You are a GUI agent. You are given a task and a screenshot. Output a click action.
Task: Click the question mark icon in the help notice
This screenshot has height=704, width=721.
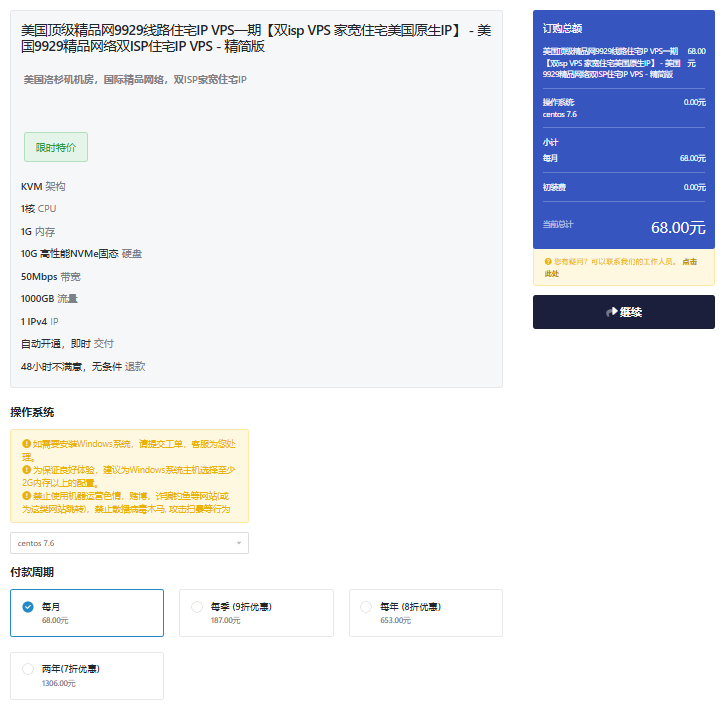click(548, 262)
